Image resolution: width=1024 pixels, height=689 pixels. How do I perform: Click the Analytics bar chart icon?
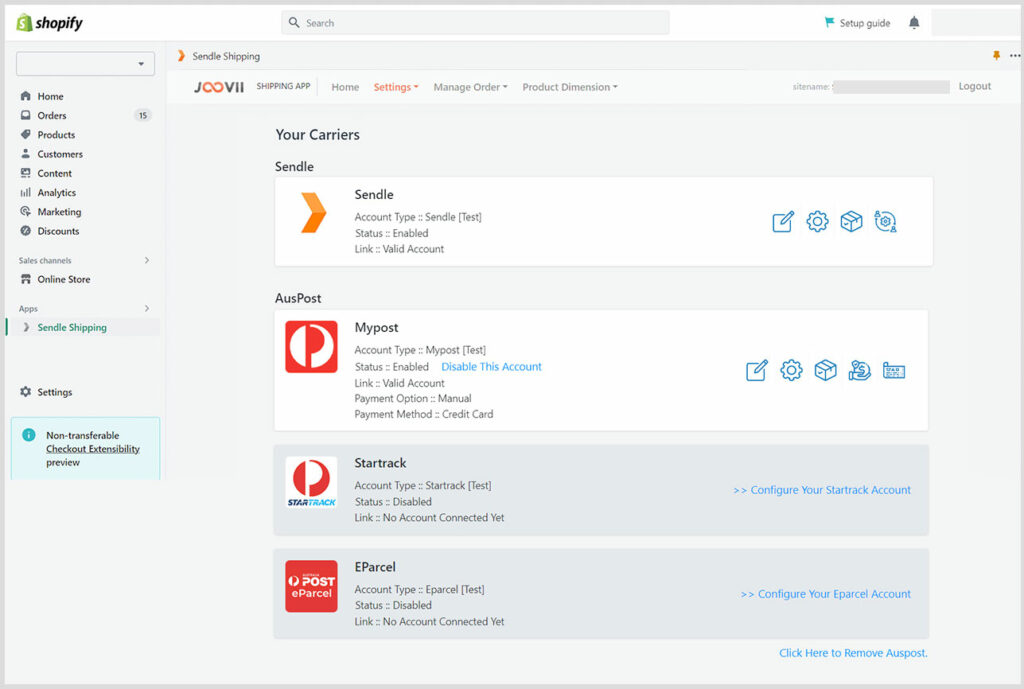point(25,192)
